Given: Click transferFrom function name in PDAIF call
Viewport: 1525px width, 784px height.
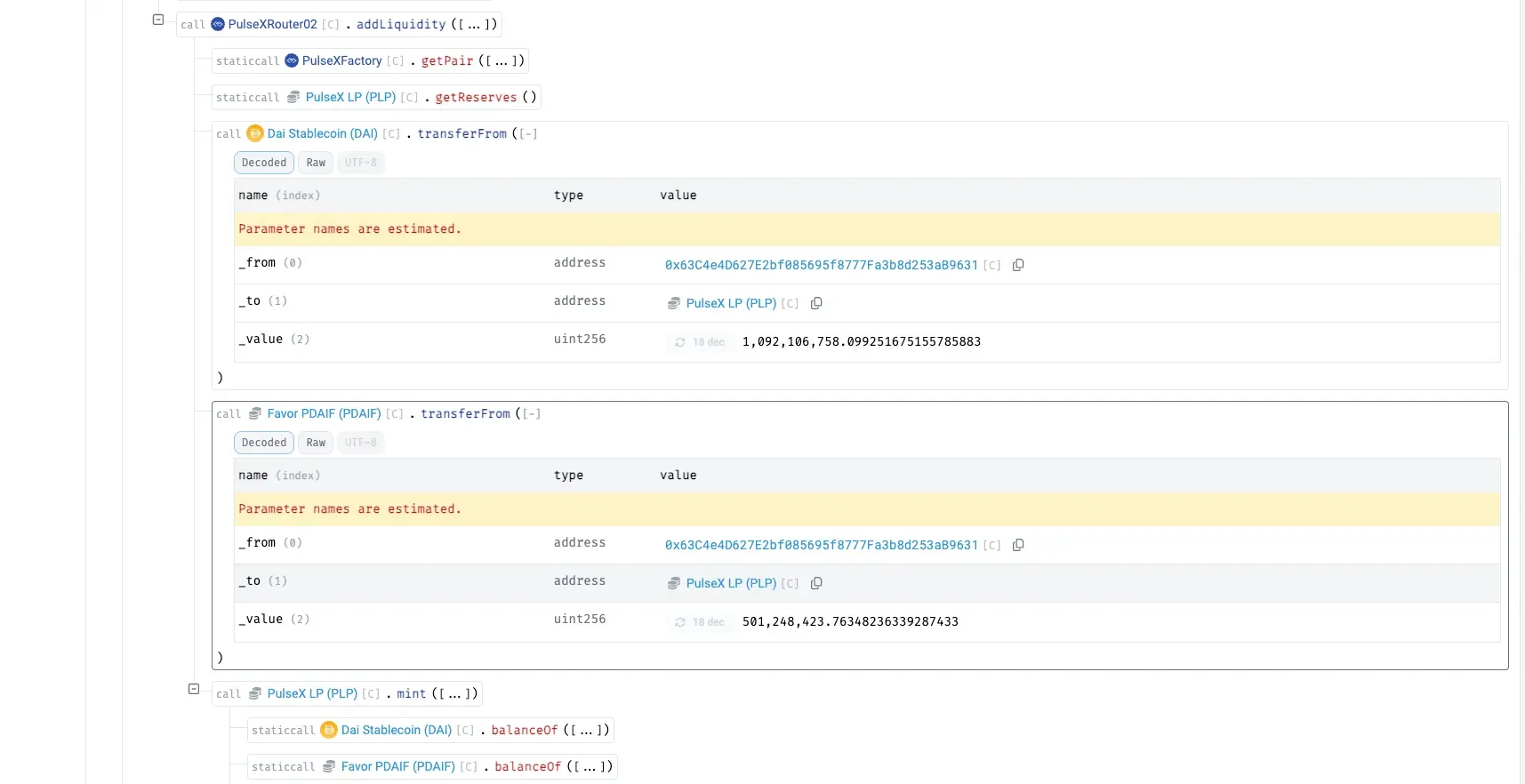Looking at the screenshot, I should (x=466, y=414).
